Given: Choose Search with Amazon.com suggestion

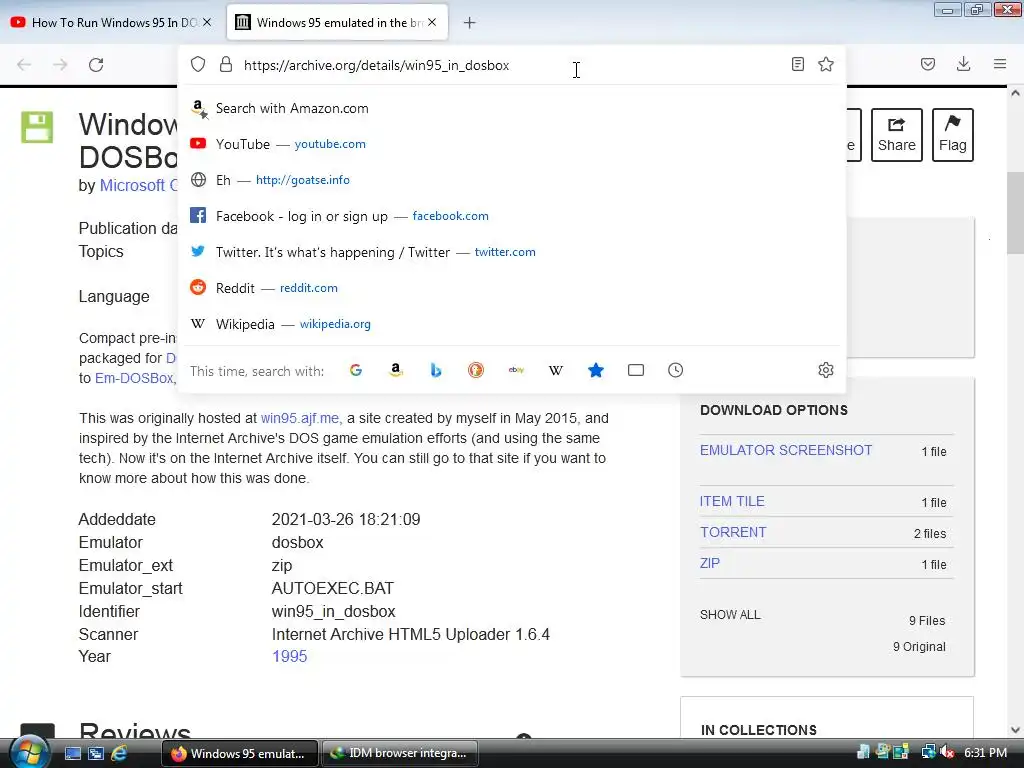Looking at the screenshot, I should point(513,108).
